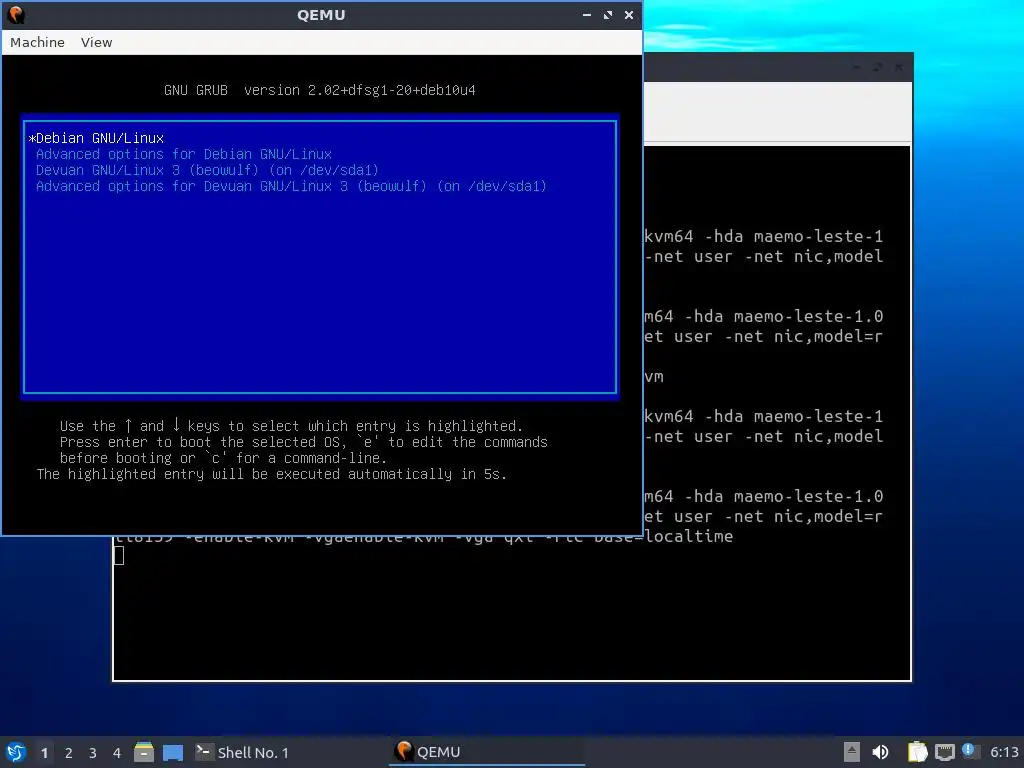The height and width of the screenshot is (768, 1024).
Task: Minimize the QEMU window
Action: pos(586,14)
